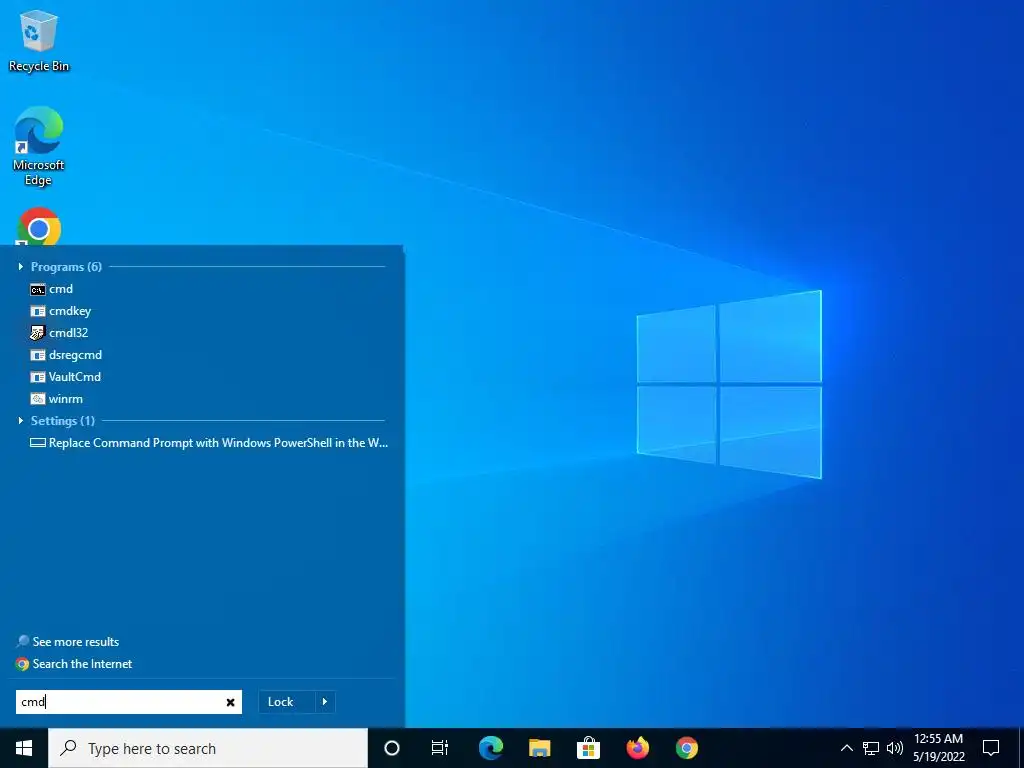Click the cmd black console icon
The image size is (1024, 768).
point(38,289)
